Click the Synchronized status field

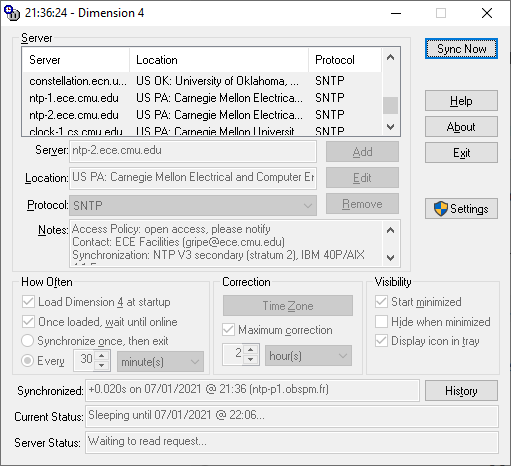click(x=252, y=390)
